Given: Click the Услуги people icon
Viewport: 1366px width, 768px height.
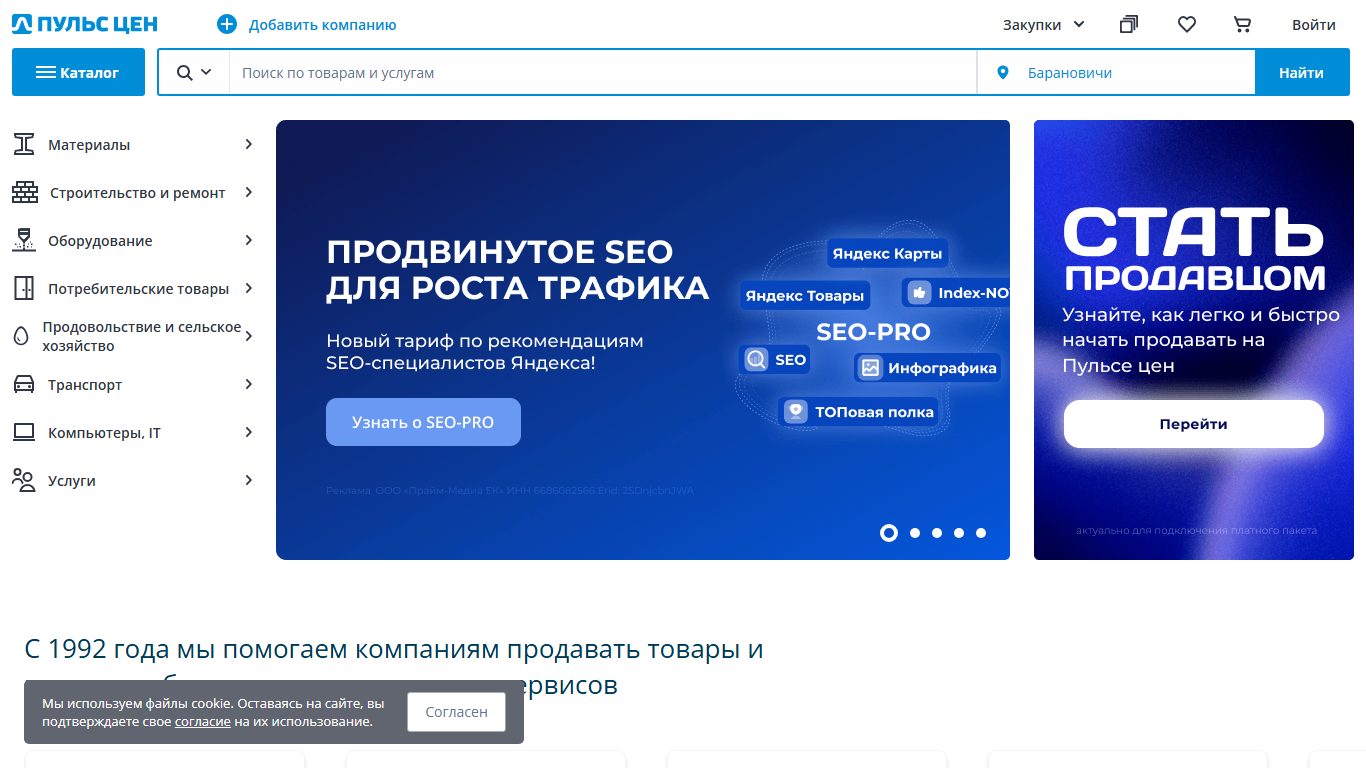Looking at the screenshot, I should [x=24, y=480].
